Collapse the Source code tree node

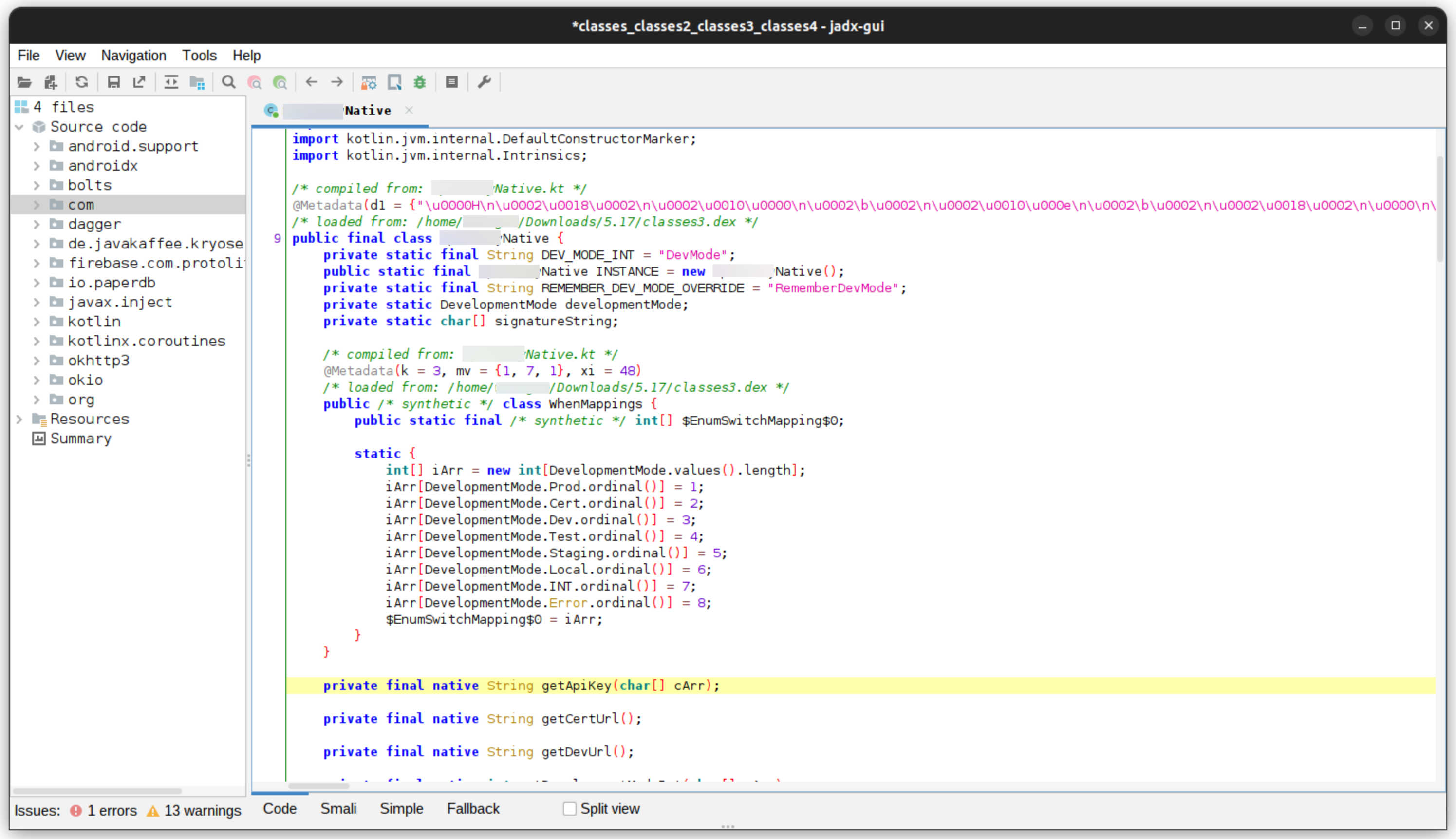[x=19, y=127]
